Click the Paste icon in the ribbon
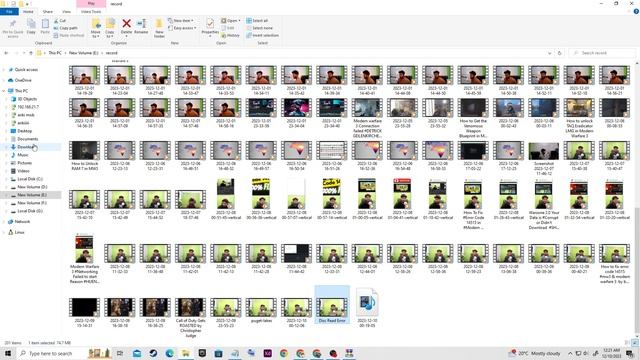Screen dimensions: 640x360 (45, 27)
